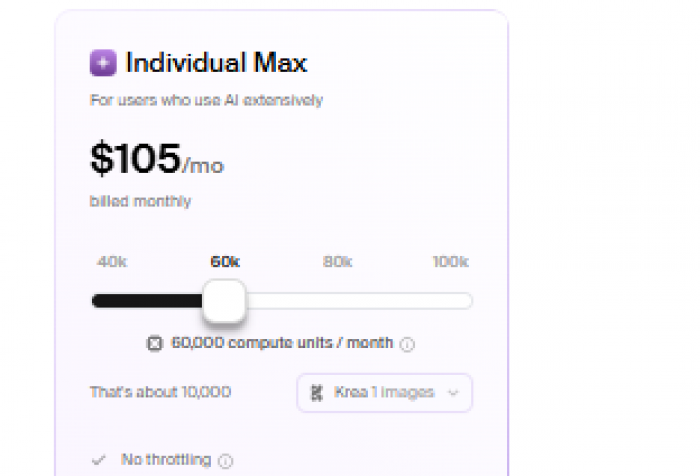
Task: Click the No throttling checkmark icon
Action: (99, 460)
